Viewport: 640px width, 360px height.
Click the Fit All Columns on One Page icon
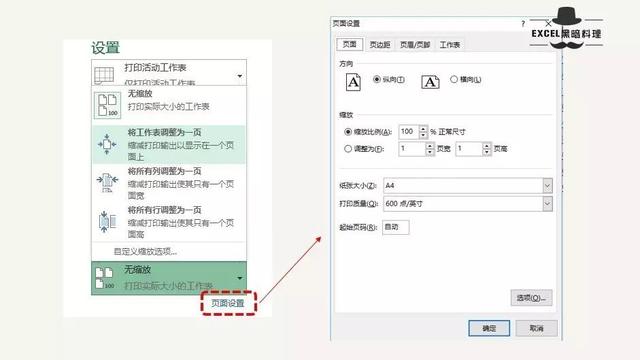pos(107,182)
